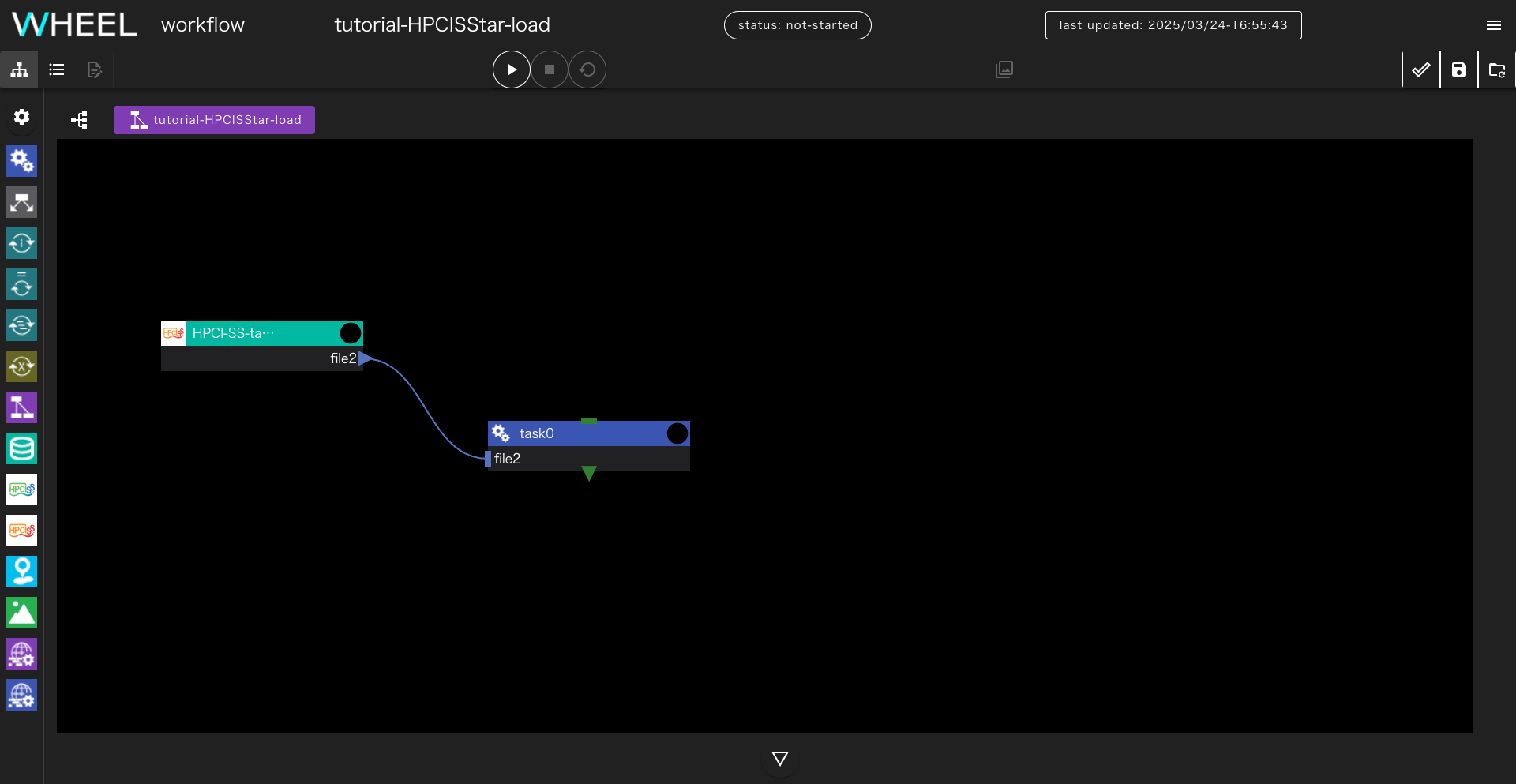This screenshot has height=784, width=1516.
Task: Save the project with floppy icon
Action: 1458,69
